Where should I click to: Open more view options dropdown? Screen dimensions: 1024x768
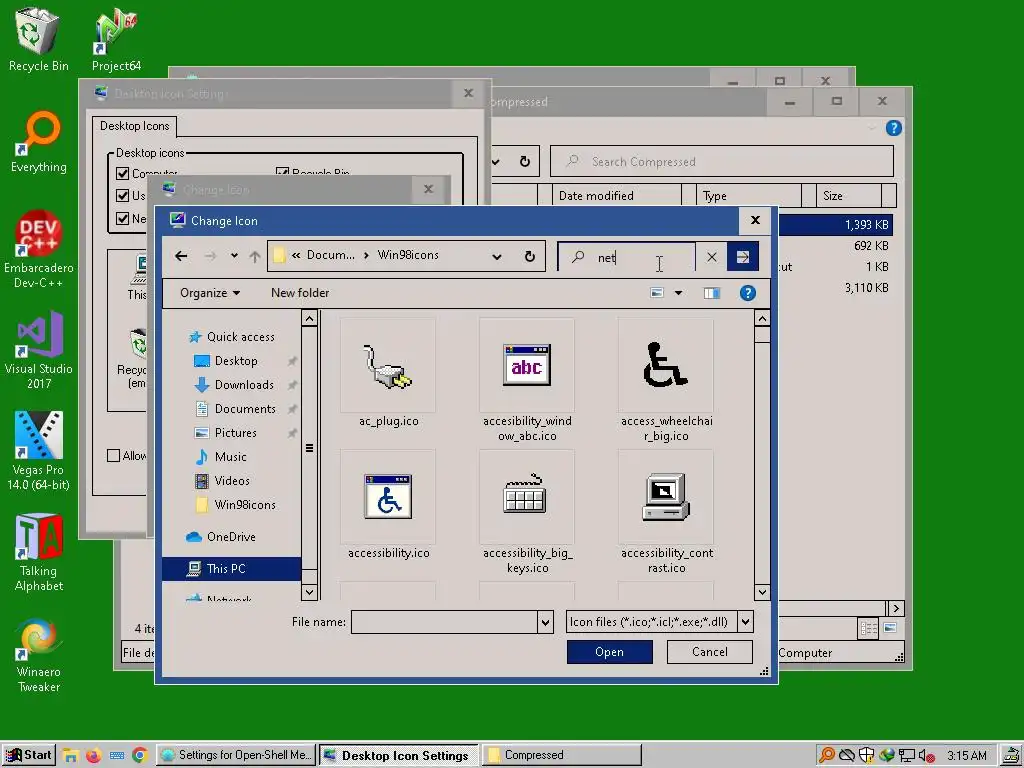pyautogui.click(x=679, y=293)
